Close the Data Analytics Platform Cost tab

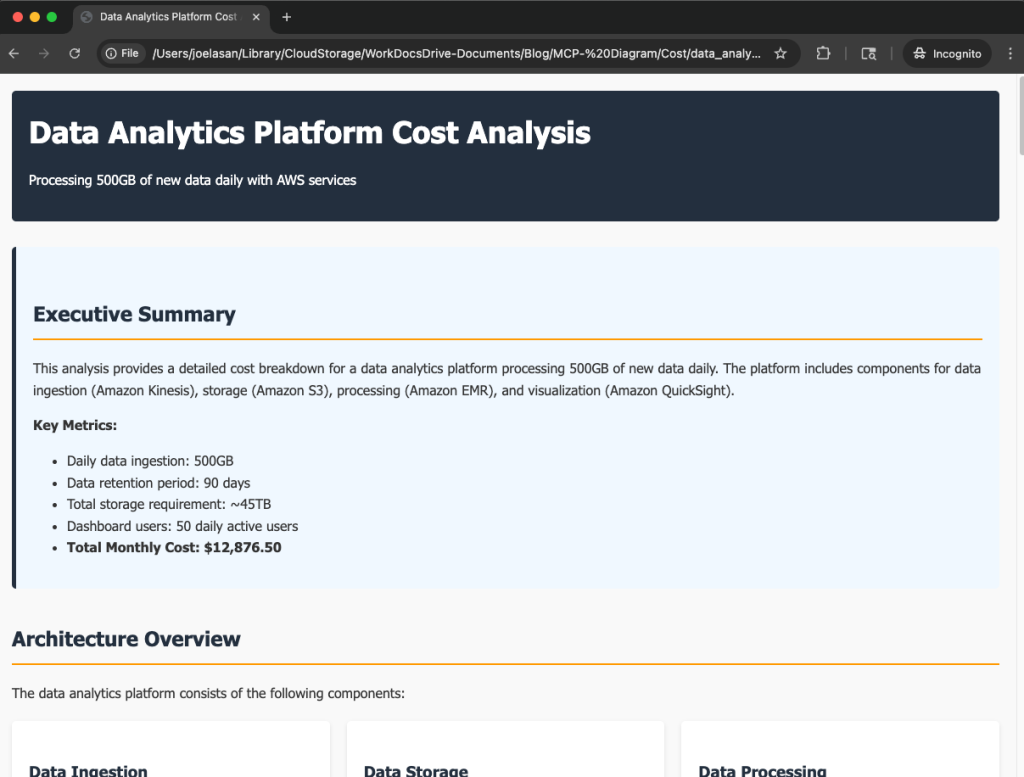pos(254,17)
